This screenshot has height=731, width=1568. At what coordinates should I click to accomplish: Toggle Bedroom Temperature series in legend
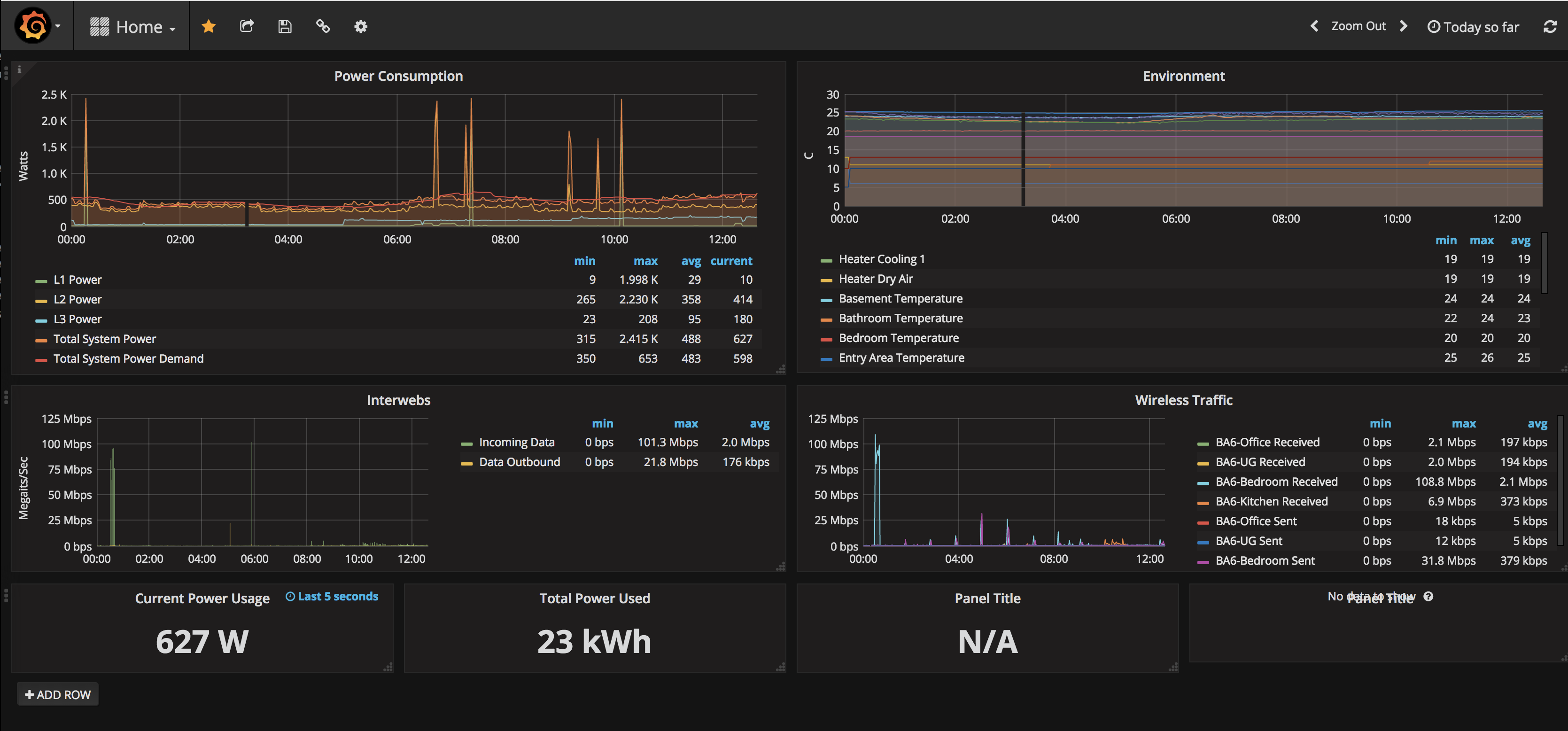point(899,338)
